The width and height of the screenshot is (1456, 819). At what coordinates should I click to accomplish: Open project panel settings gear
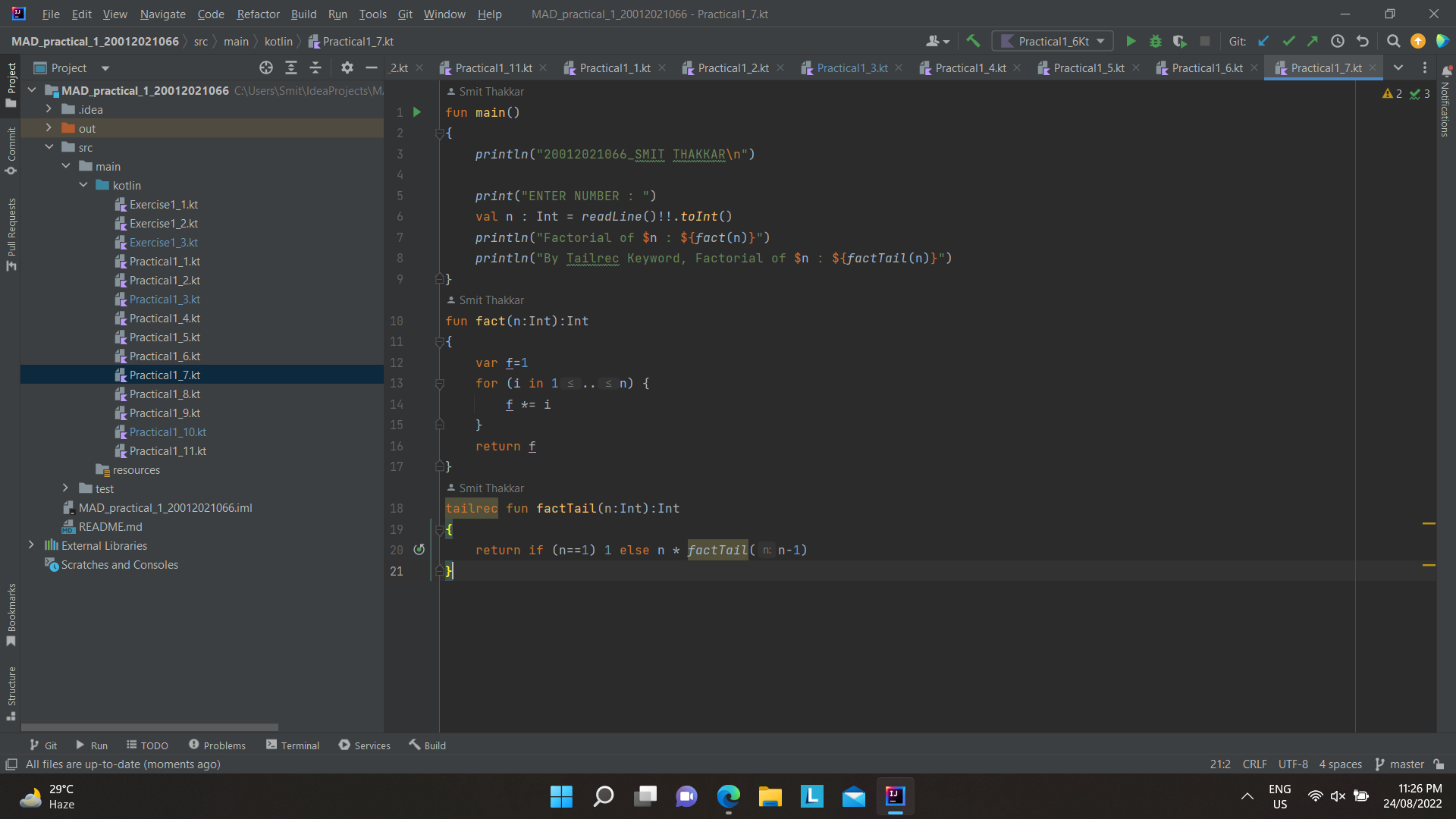coord(347,68)
